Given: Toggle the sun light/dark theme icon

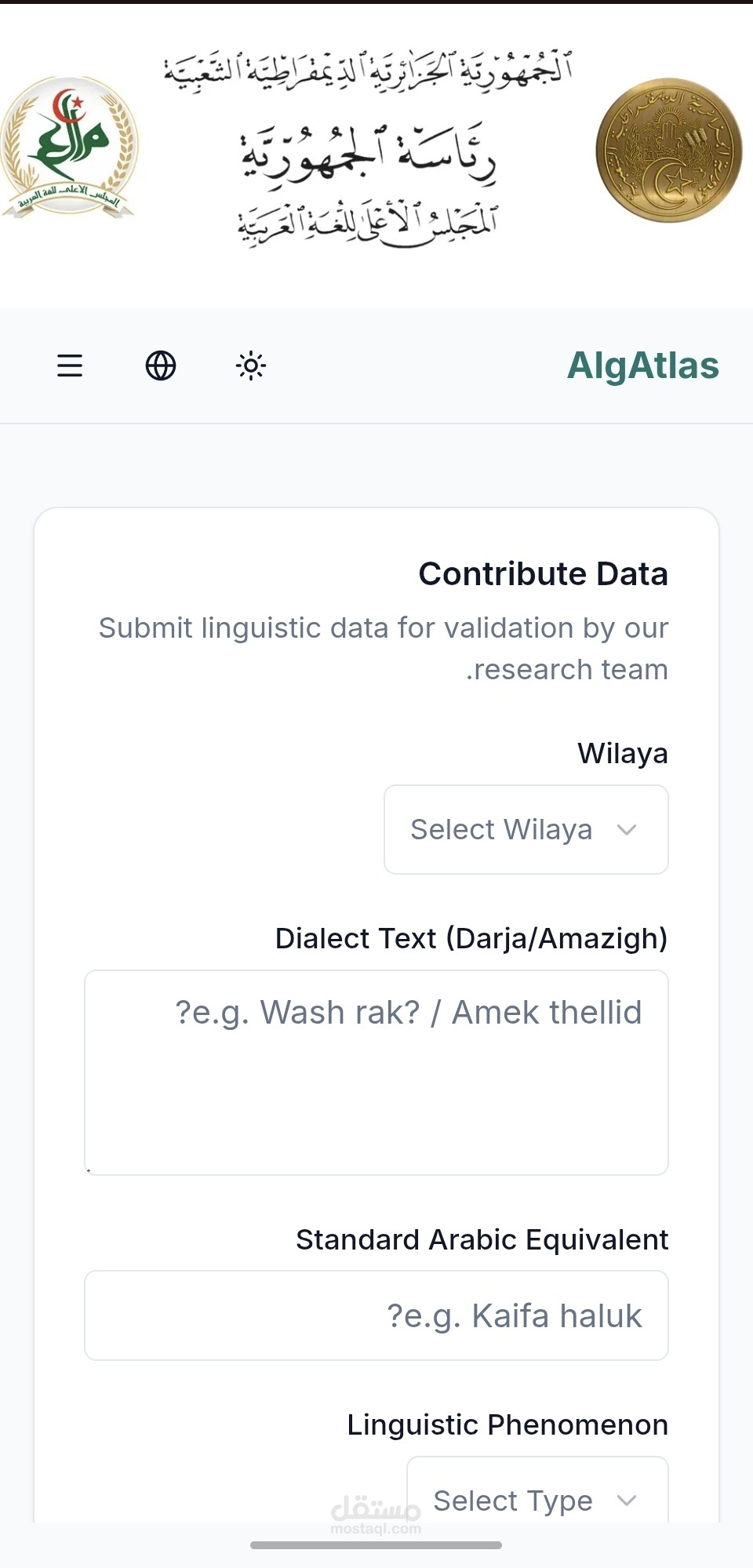Looking at the screenshot, I should pyautogui.click(x=251, y=366).
